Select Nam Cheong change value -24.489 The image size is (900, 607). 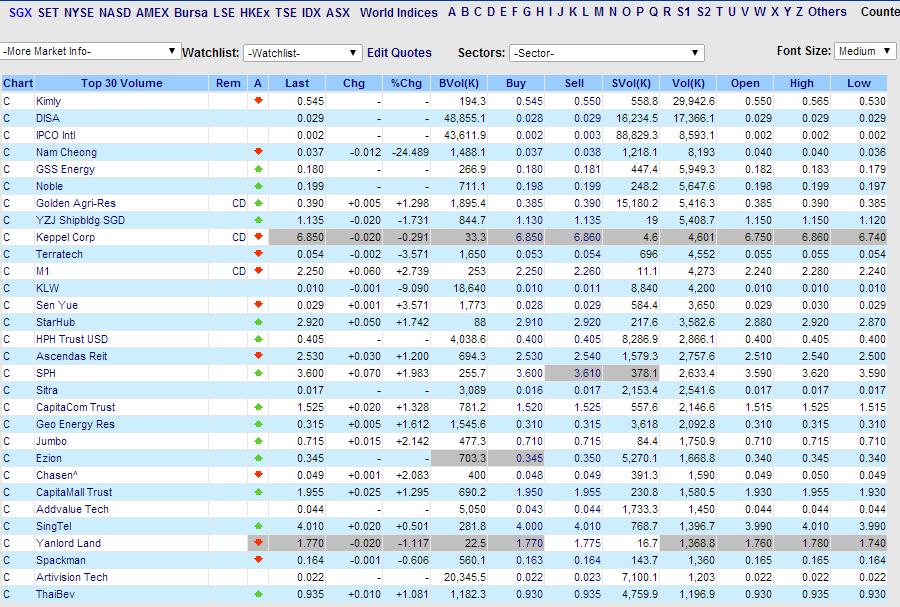click(x=410, y=153)
